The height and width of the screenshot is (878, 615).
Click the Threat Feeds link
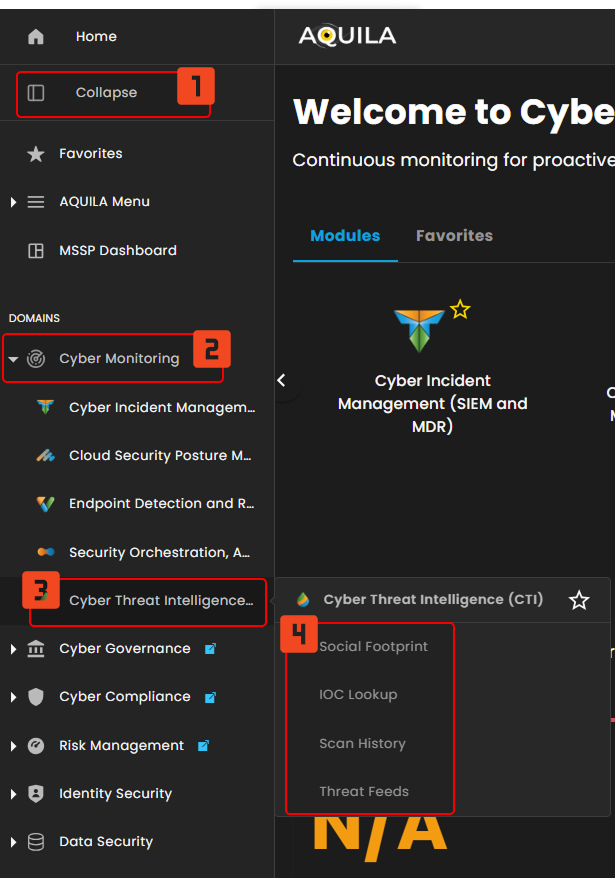pyautogui.click(x=364, y=792)
